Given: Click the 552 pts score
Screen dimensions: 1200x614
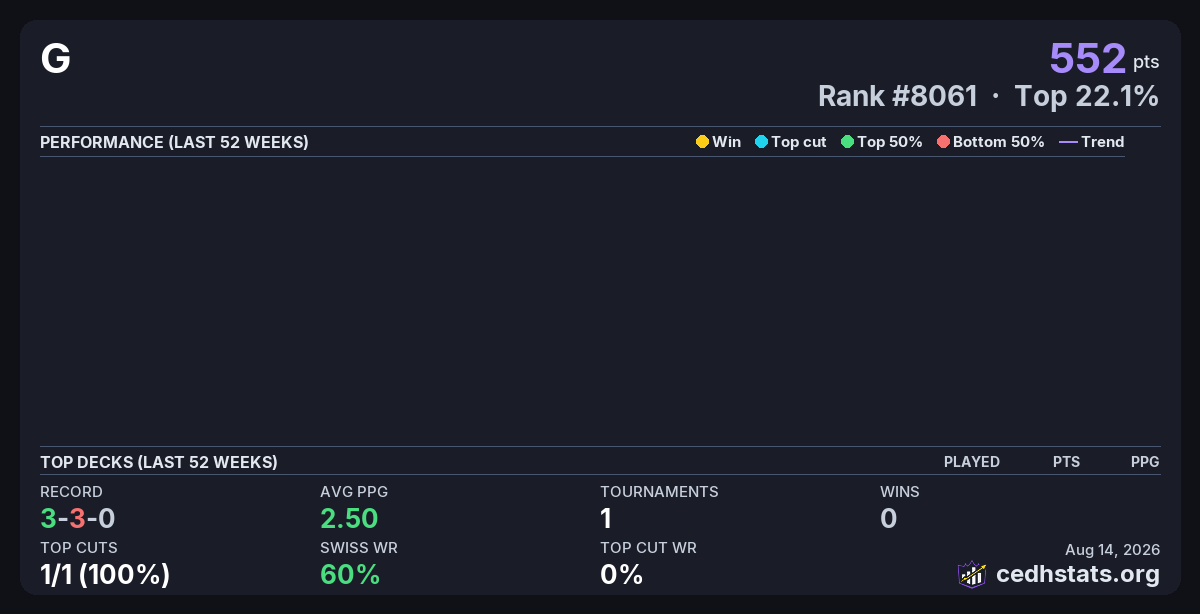Looking at the screenshot, I should [1104, 58].
